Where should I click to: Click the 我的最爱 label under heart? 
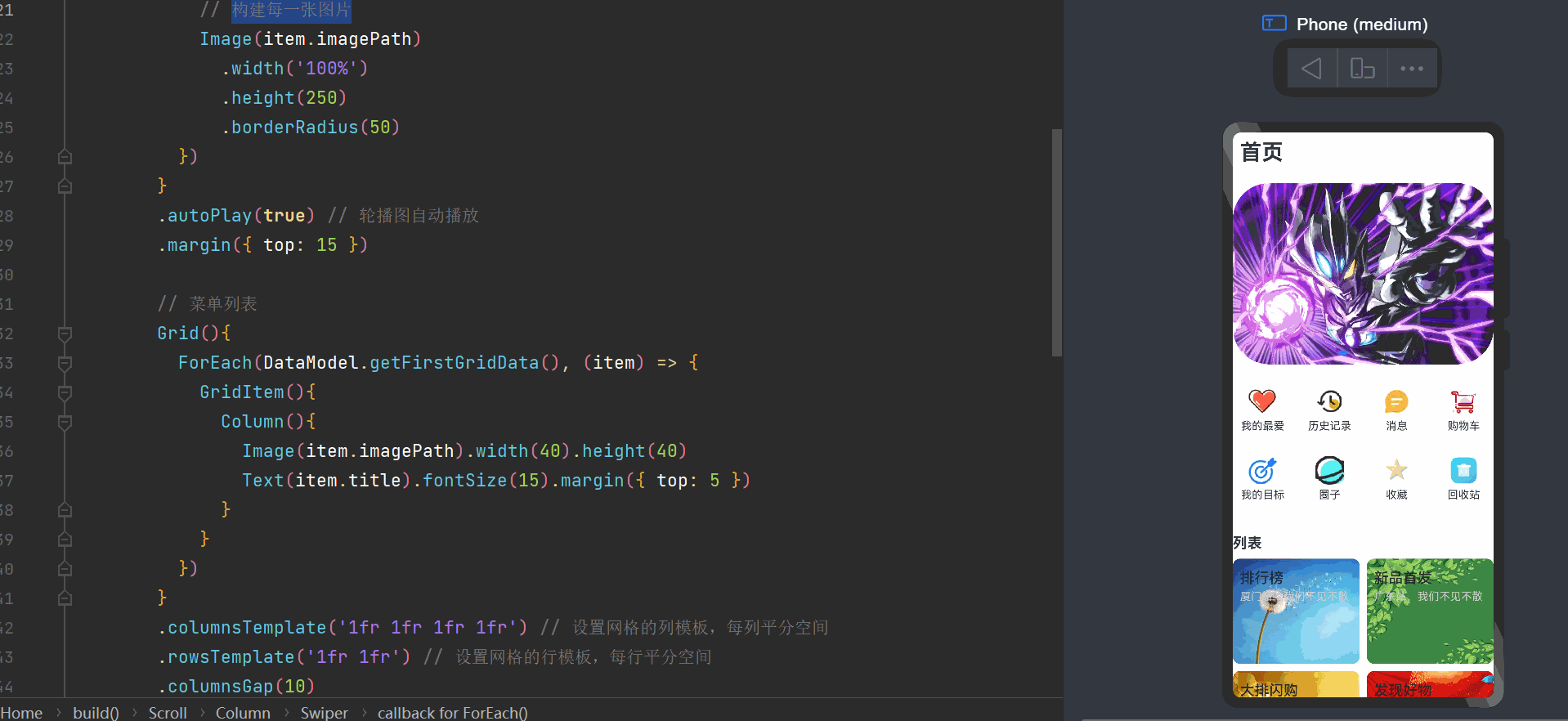click(1262, 426)
